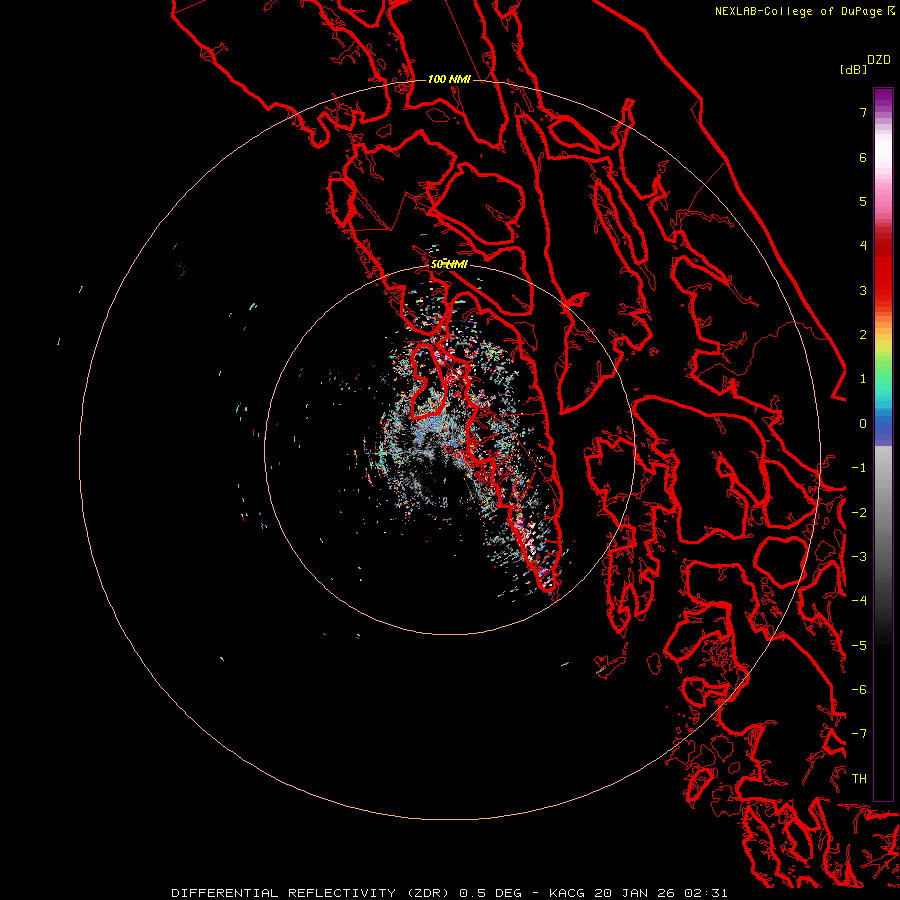Click the 50 NMI range ring label
The image size is (900, 900).
tap(449, 264)
